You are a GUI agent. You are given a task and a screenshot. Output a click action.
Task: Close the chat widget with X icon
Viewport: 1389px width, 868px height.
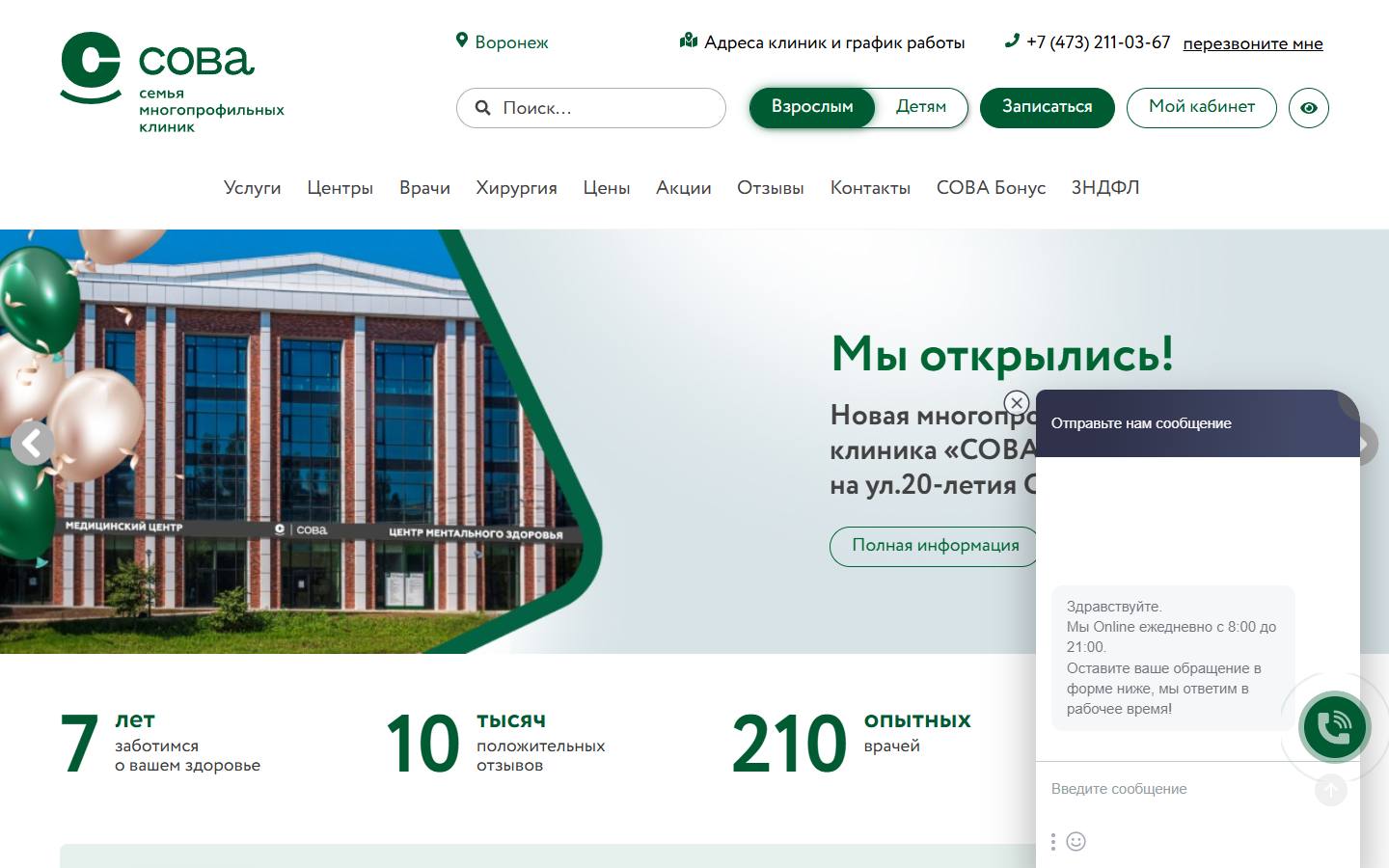1017,402
